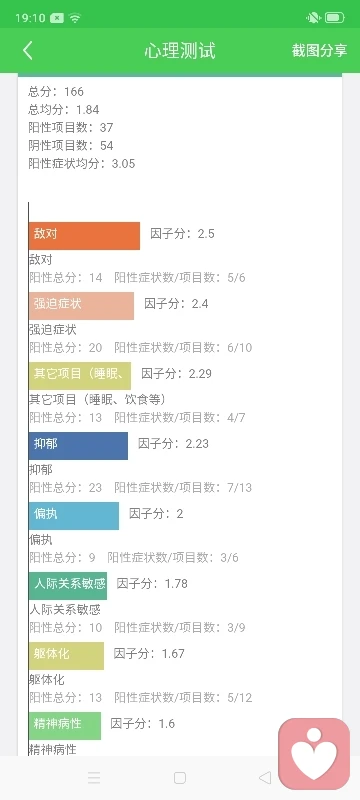Tap the Android back triangle icon
The image size is (360, 800).
pos(265,778)
